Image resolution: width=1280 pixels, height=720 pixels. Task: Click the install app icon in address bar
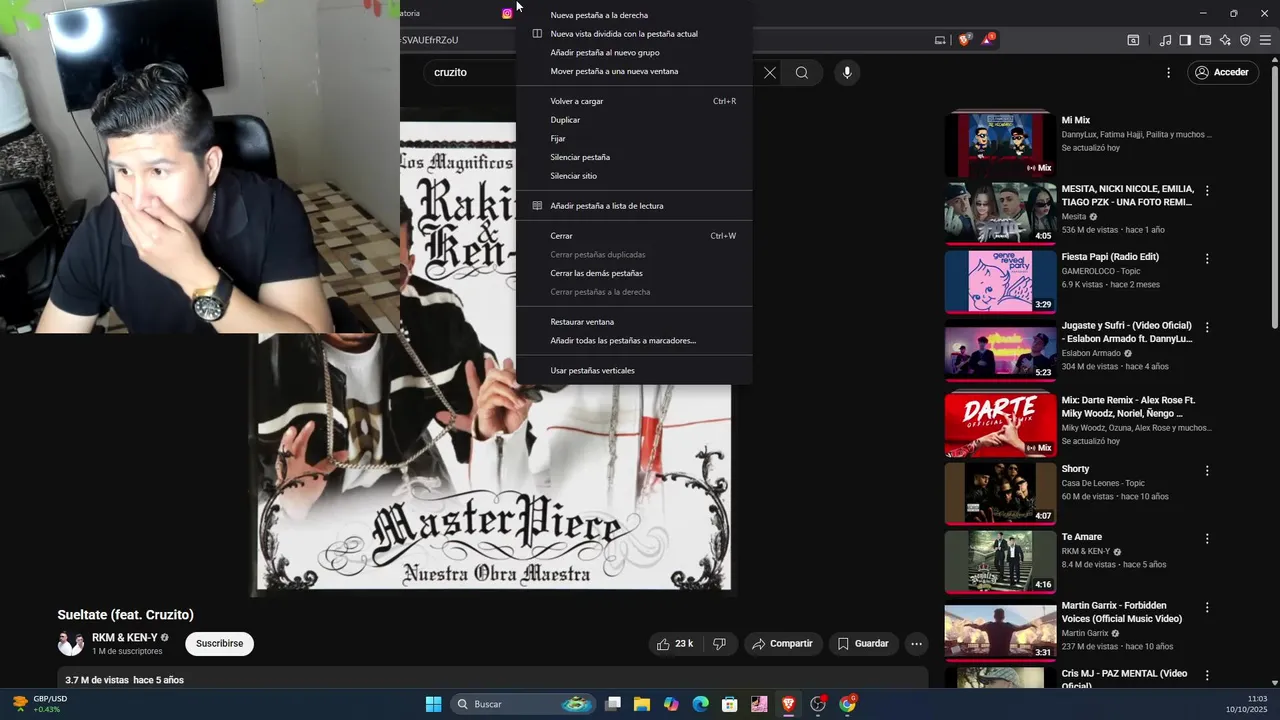tap(940, 40)
